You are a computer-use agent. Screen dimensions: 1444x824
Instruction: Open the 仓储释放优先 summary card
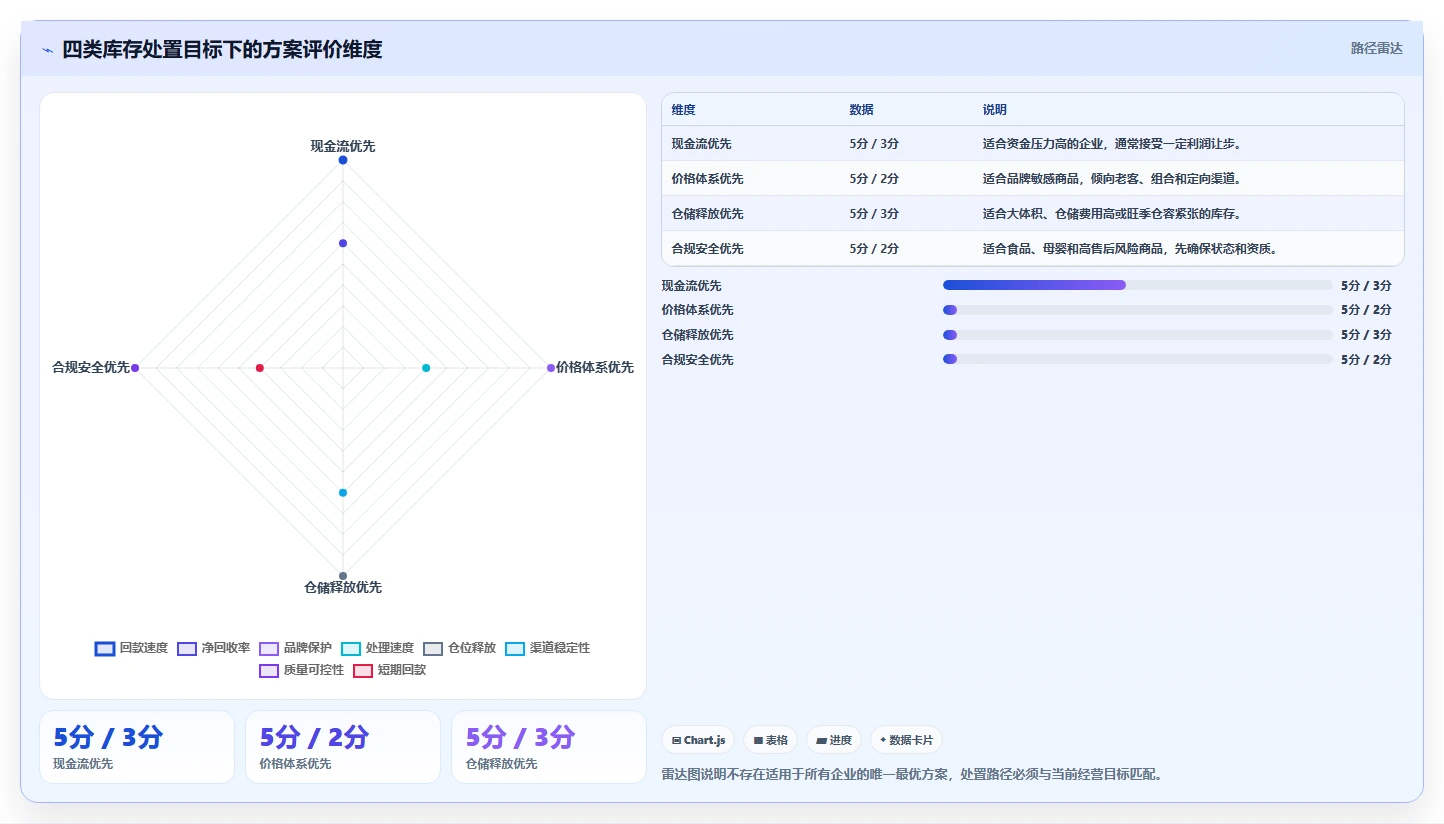[549, 747]
